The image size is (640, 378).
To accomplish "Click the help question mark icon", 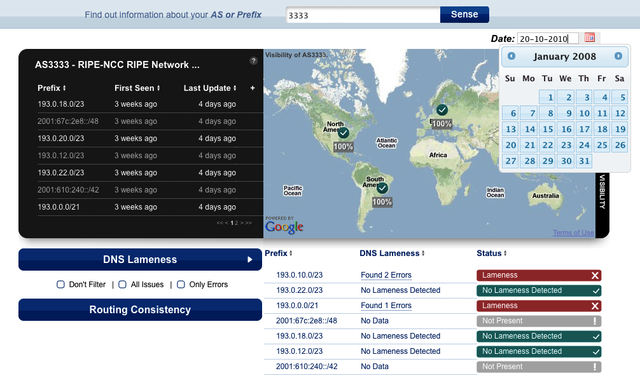I will [253, 61].
